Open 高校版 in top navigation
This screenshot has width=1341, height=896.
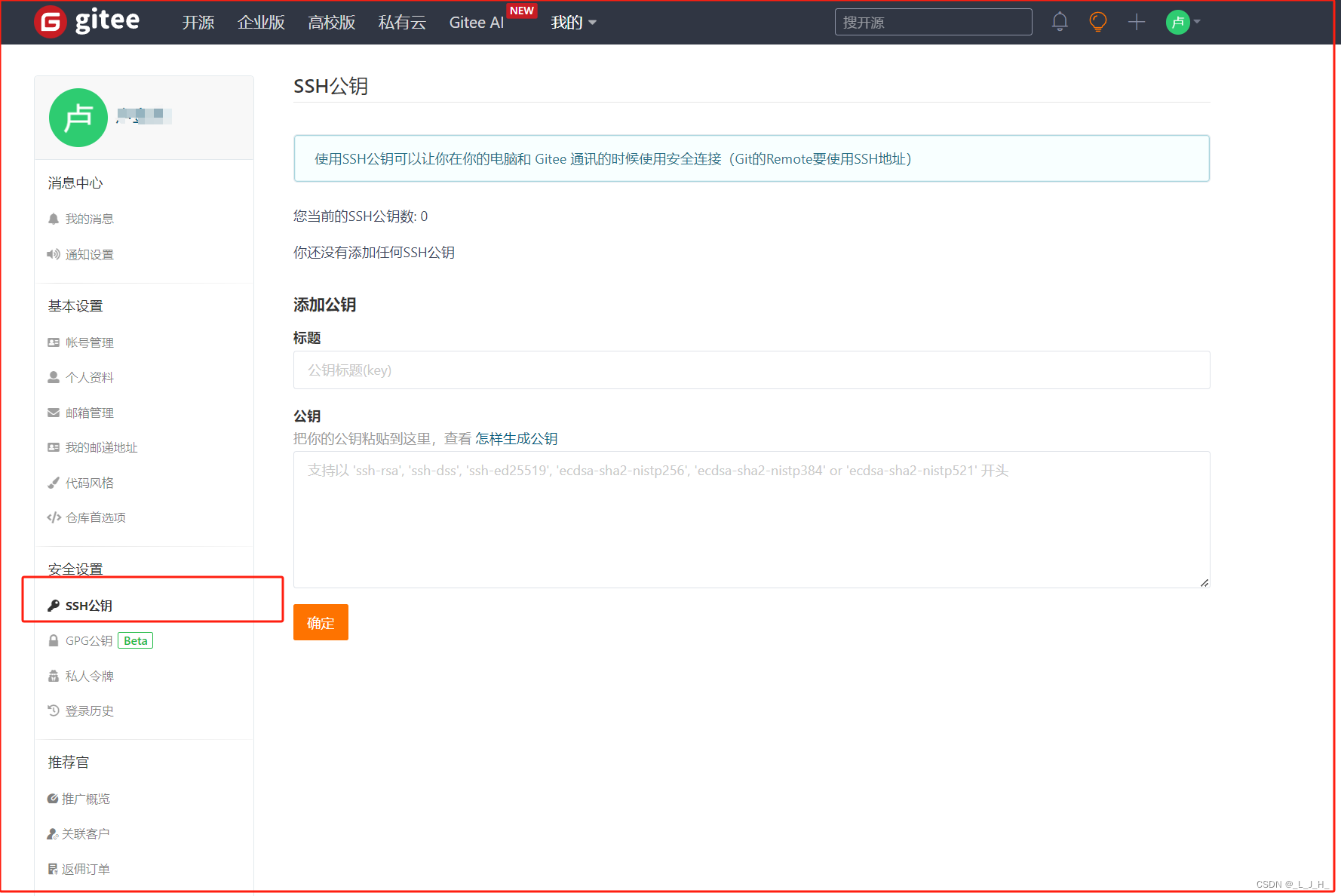(332, 23)
